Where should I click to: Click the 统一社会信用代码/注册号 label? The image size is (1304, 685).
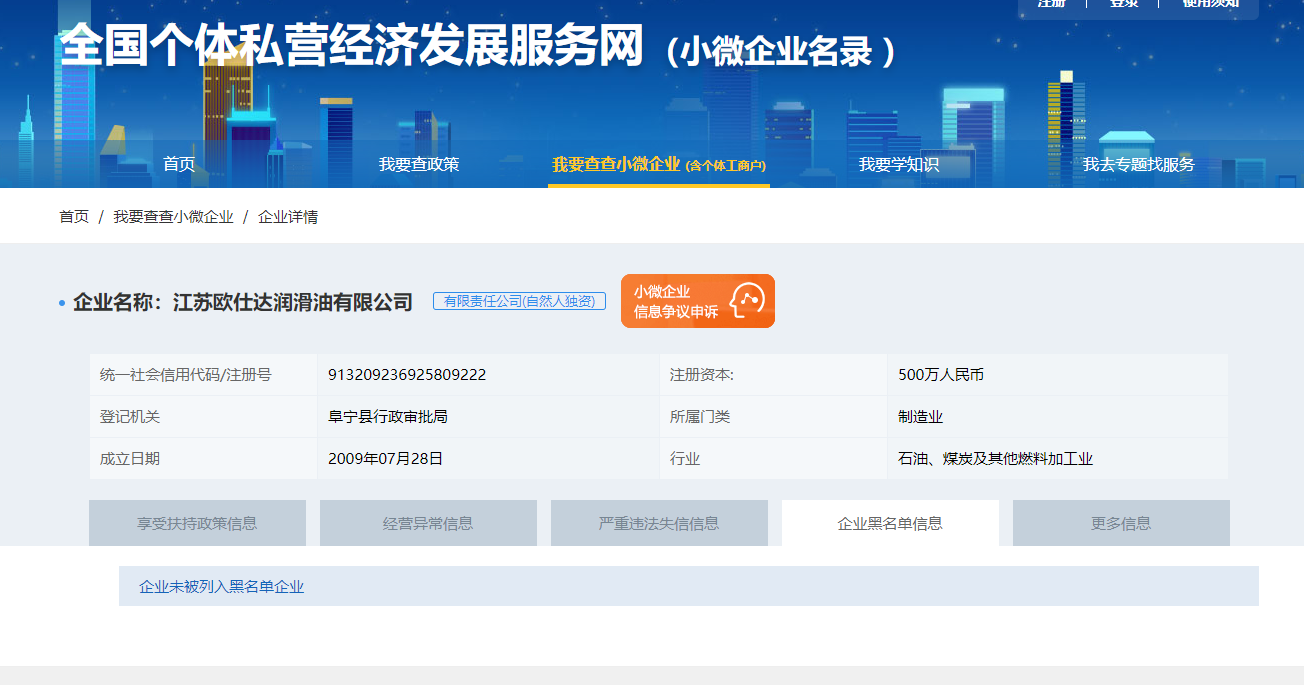pyautogui.click(x=186, y=375)
